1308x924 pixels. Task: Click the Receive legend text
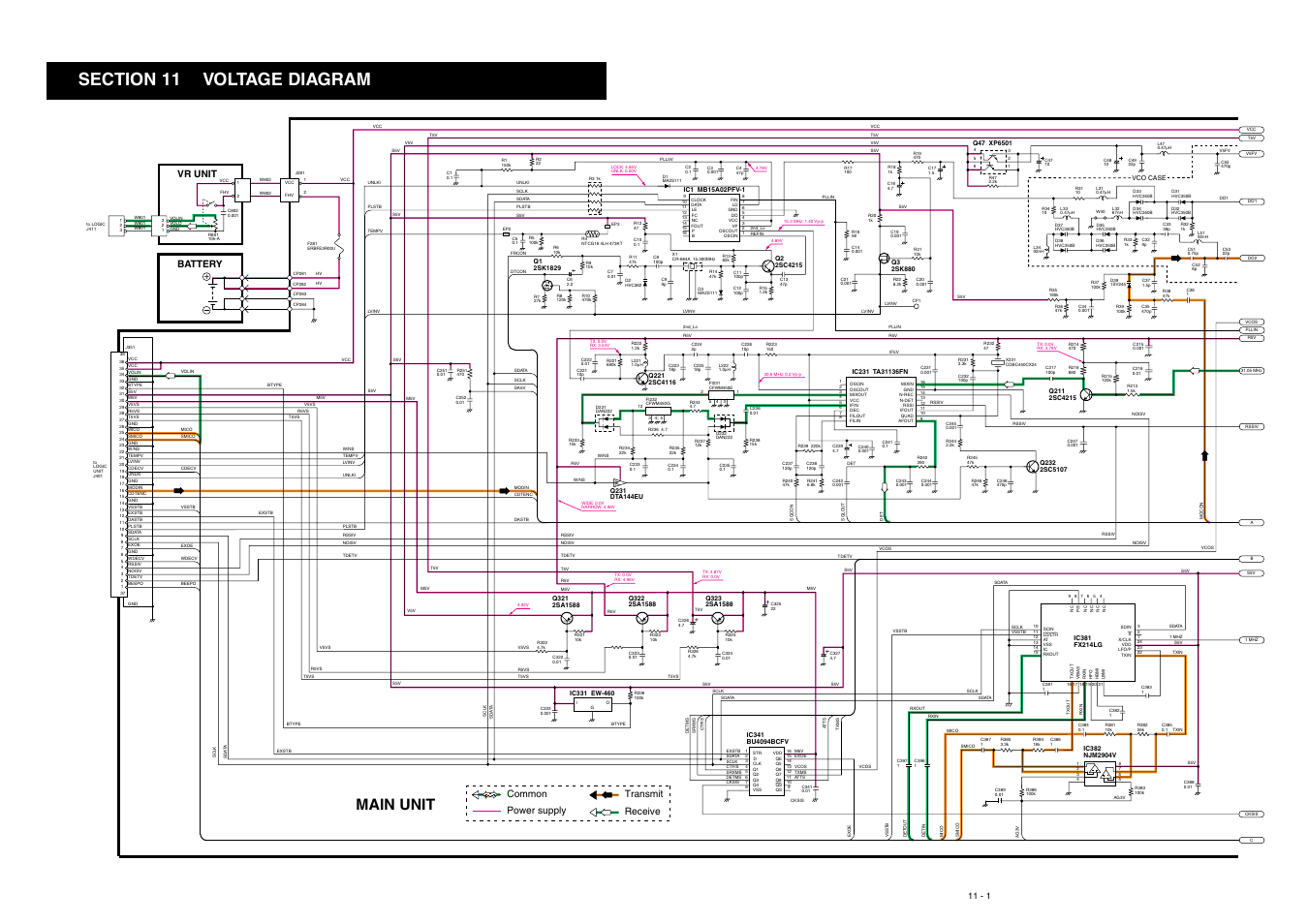click(642, 812)
